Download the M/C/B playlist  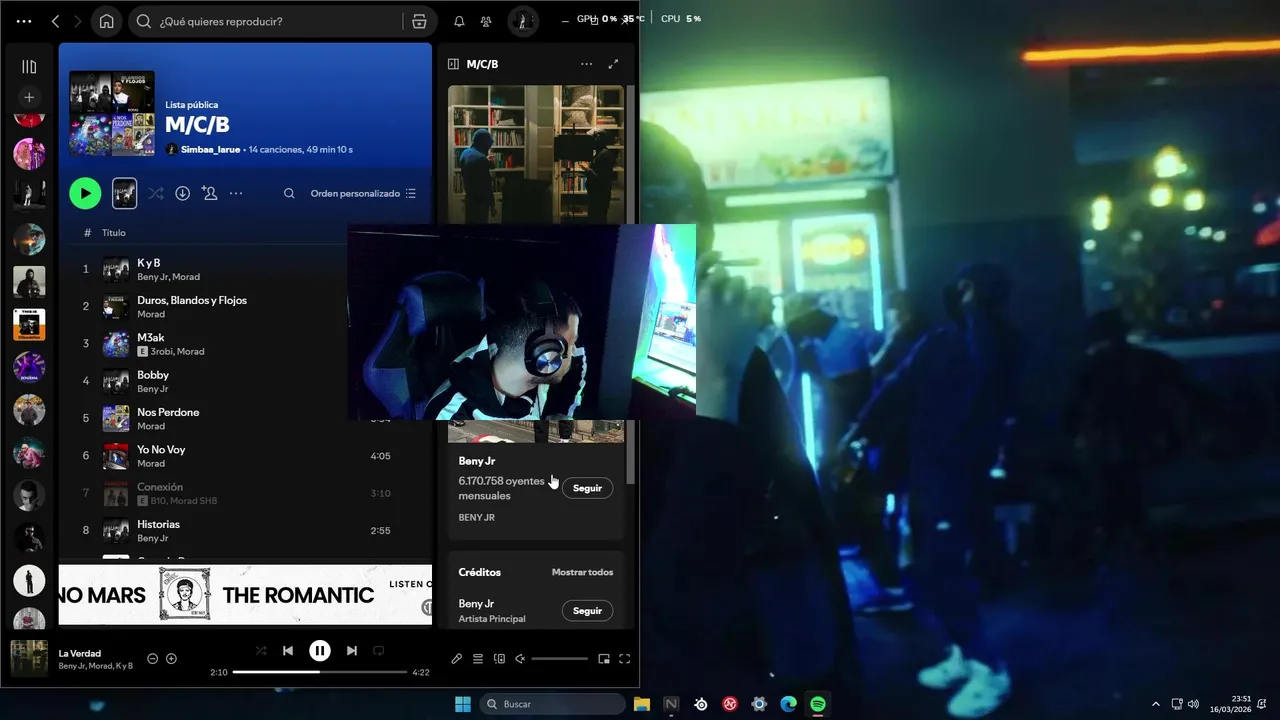click(x=182, y=193)
